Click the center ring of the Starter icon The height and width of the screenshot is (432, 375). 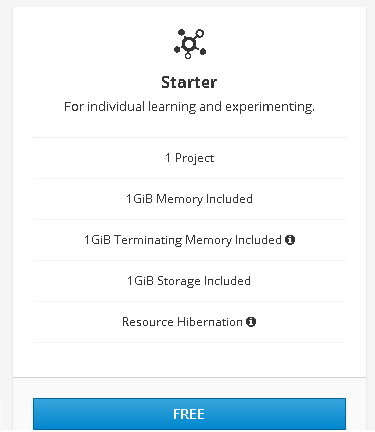coord(189,44)
